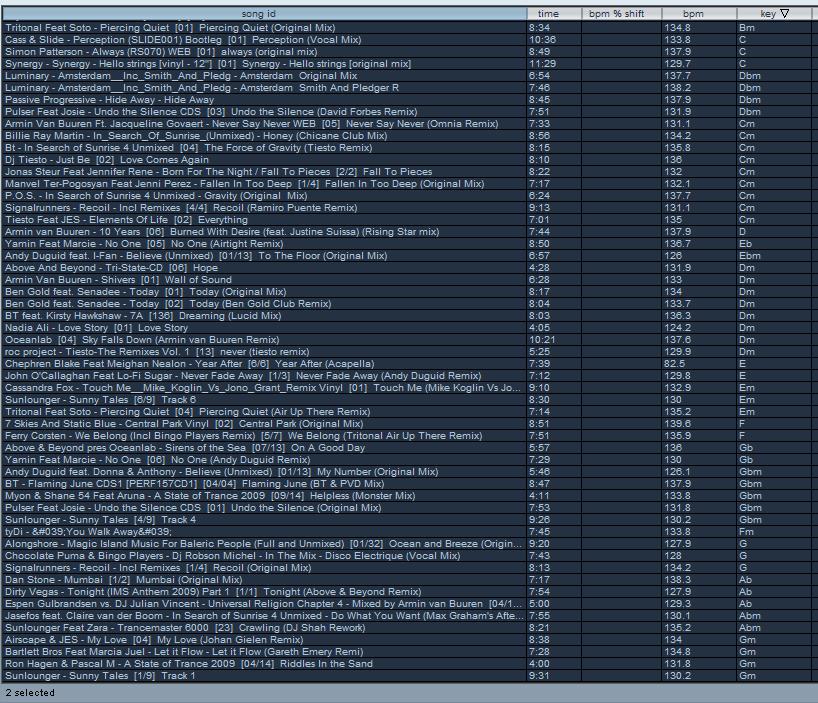The image size is (818, 703).
Task: Select Sunlounger 'Track 4' row
Action: [407, 519]
